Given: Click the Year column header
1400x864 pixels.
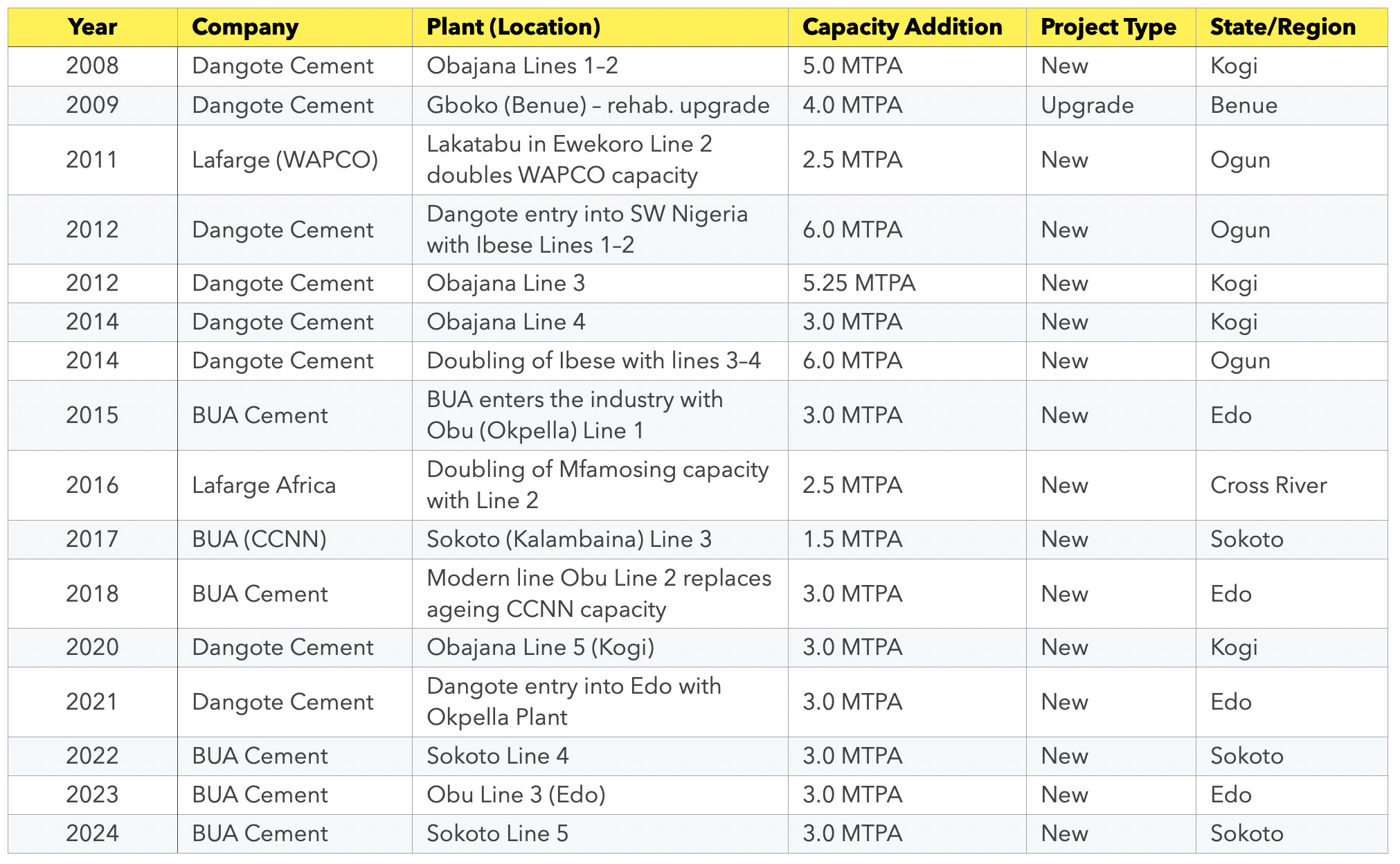Looking at the screenshot, I should [92, 27].
